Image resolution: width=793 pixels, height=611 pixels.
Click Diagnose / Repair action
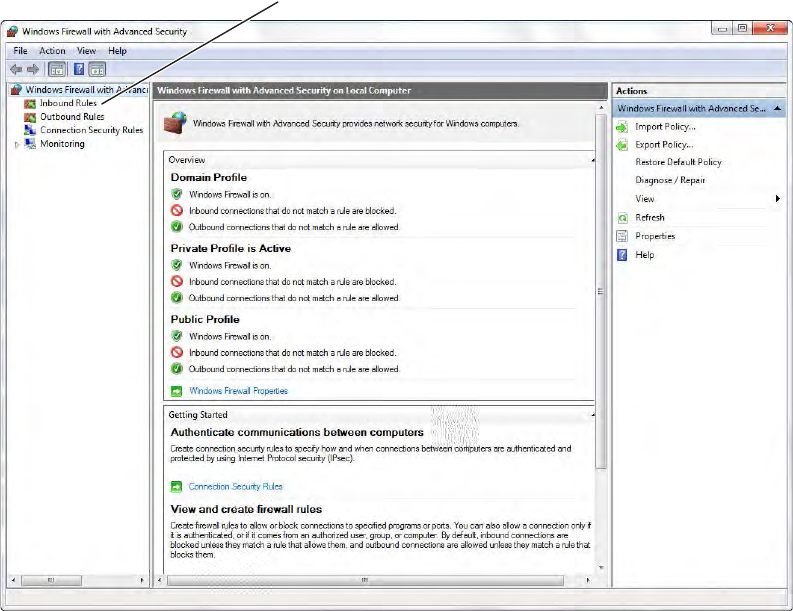[x=670, y=181]
